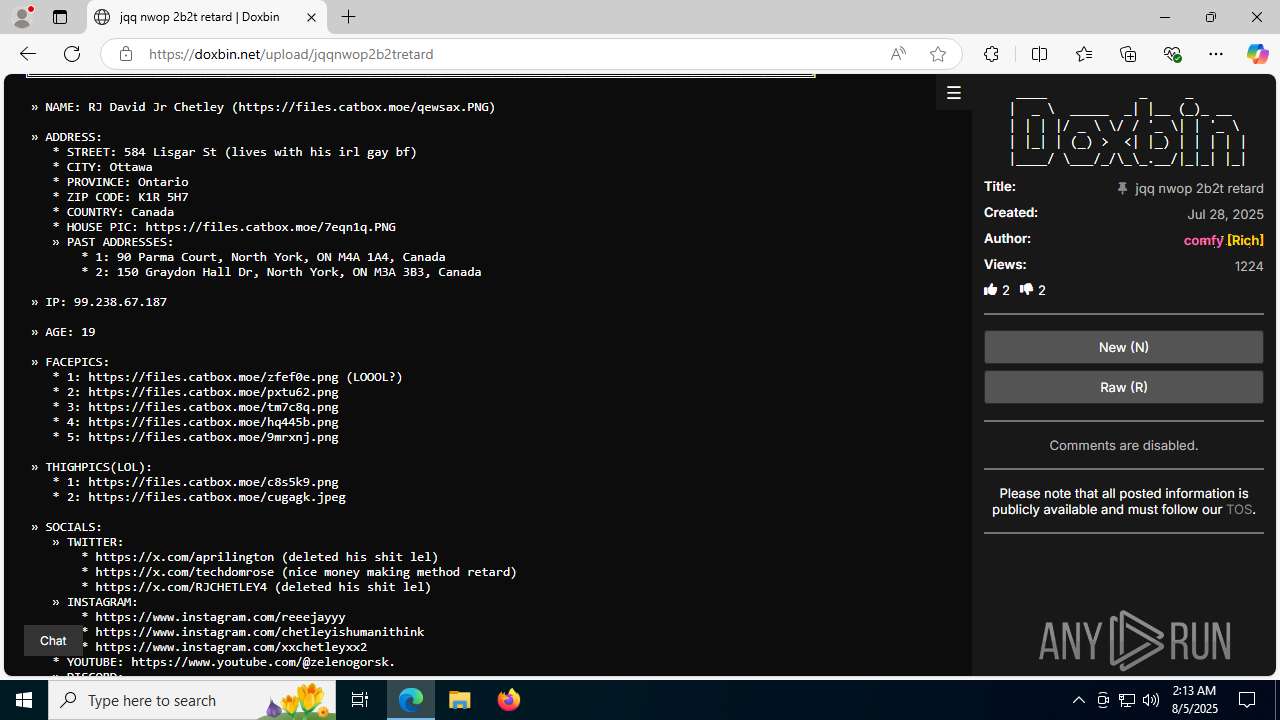This screenshot has height=720, width=1280.
Task: Click the Raw (R) button
Action: (1123, 387)
